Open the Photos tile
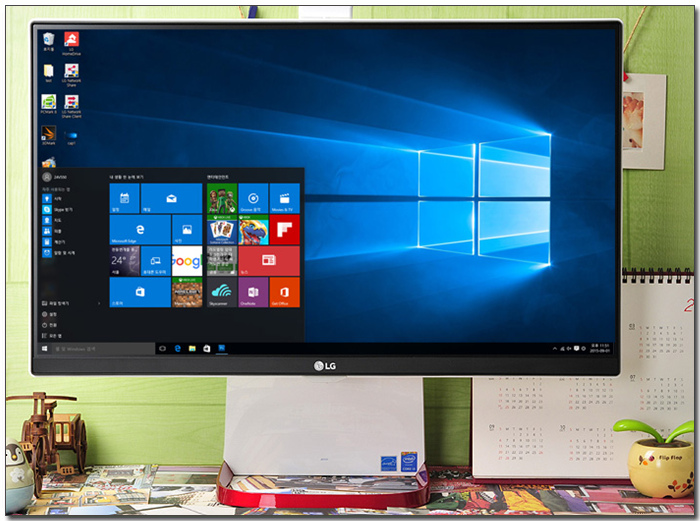 [187, 229]
